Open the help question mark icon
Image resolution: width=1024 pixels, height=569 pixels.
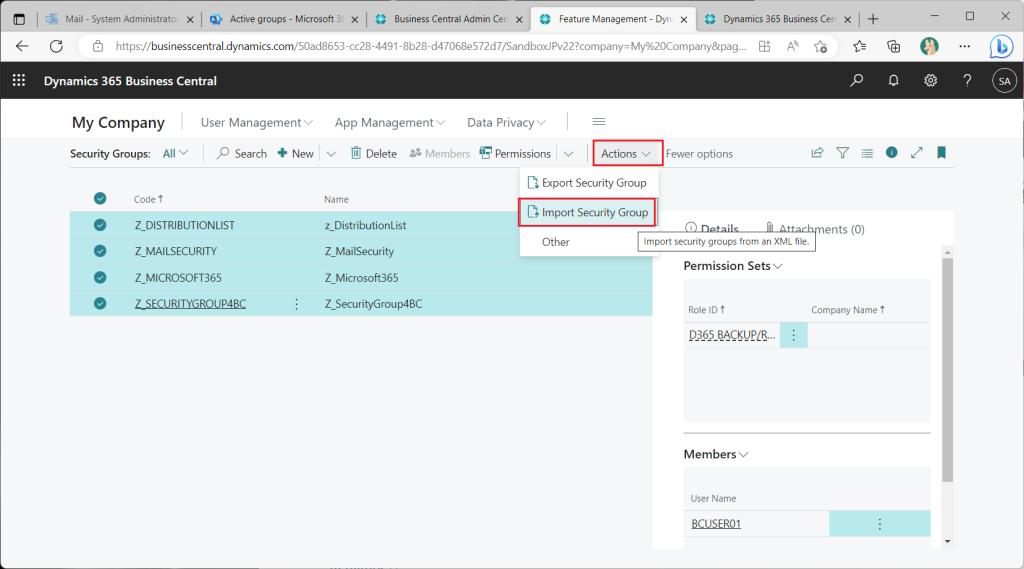click(967, 80)
